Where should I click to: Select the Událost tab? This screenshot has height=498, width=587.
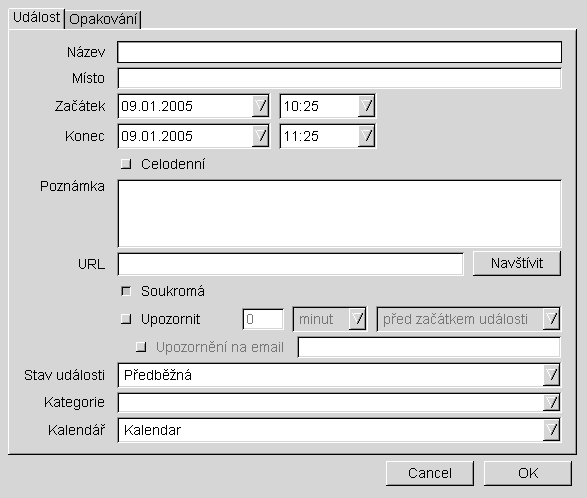pyautogui.click(x=36, y=18)
